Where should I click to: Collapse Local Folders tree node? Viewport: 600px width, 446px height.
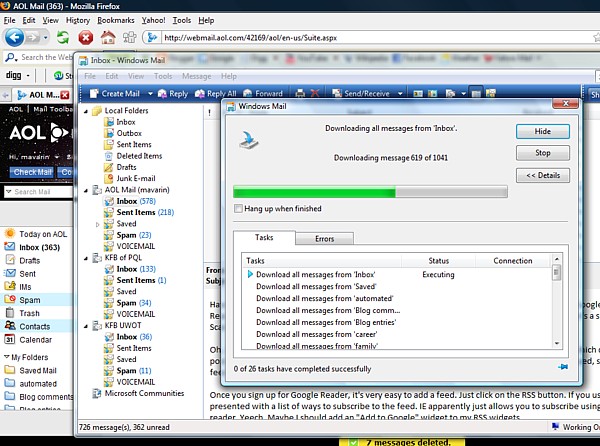click(86, 111)
